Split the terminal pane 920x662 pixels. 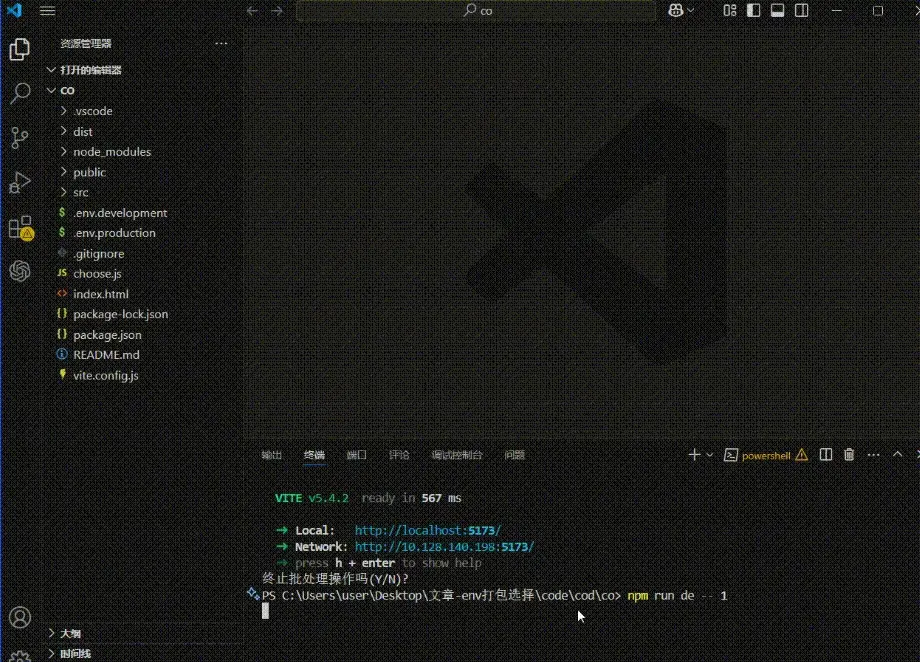826,455
